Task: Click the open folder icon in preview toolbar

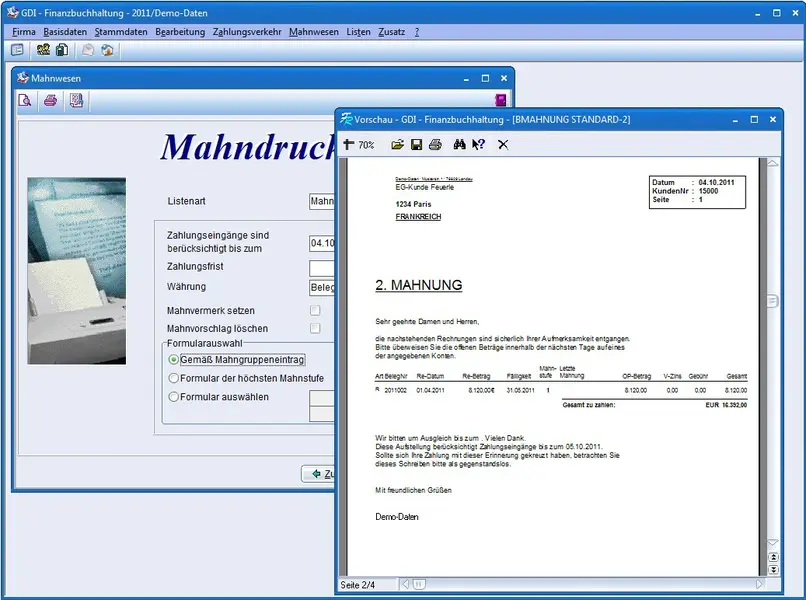Action: pyautogui.click(x=398, y=145)
